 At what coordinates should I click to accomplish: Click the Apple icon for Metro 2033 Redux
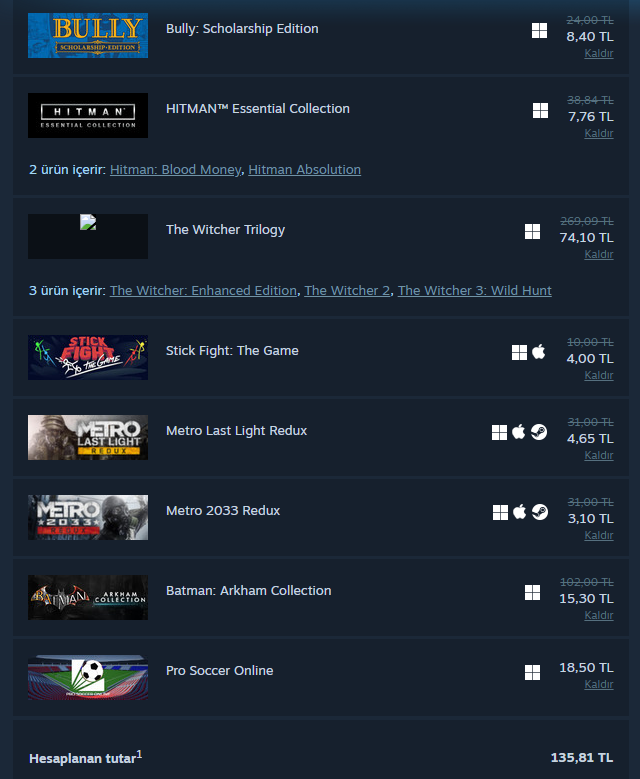pyautogui.click(x=519, y=512)
